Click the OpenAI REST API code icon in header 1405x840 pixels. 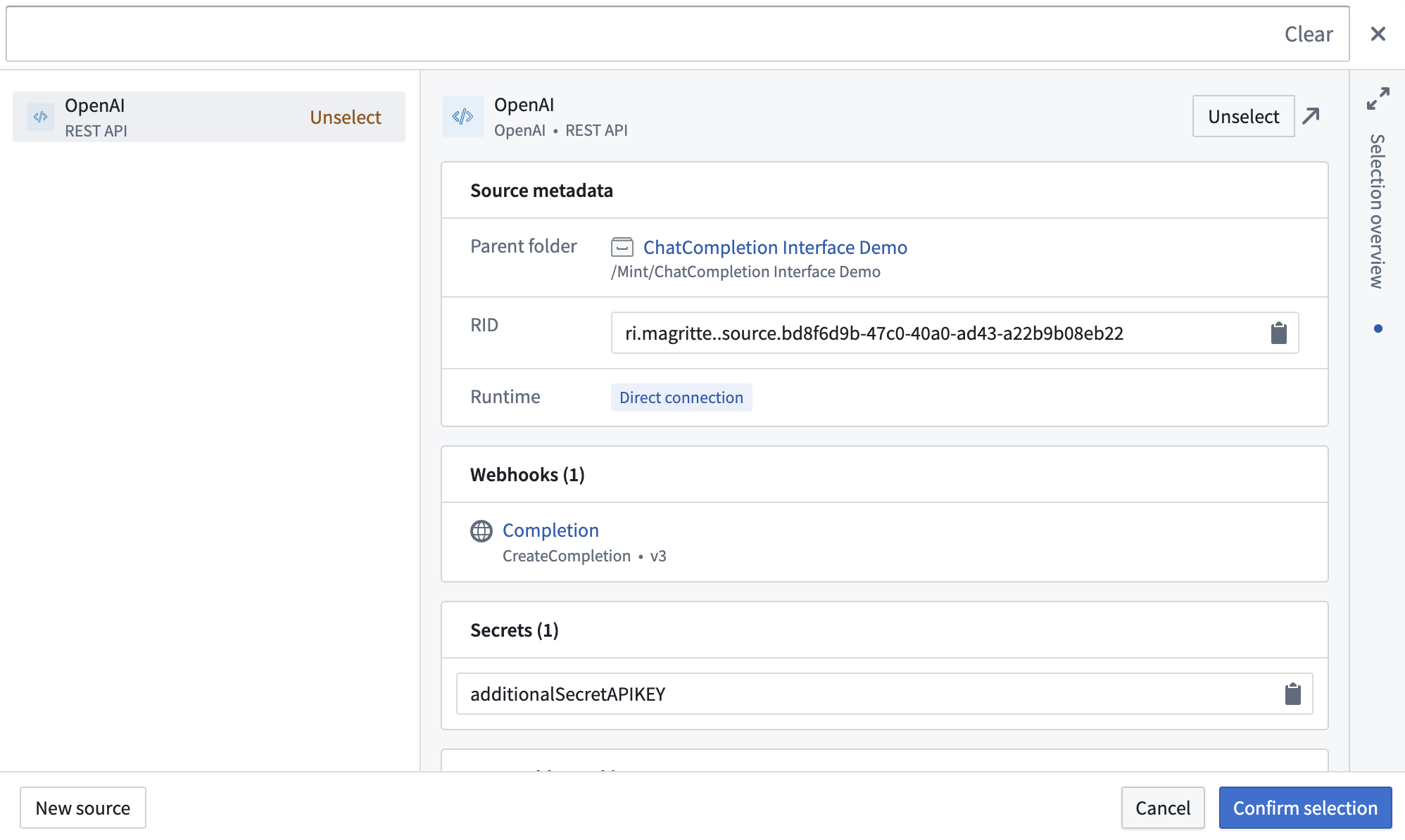click(x=462, y=116)
